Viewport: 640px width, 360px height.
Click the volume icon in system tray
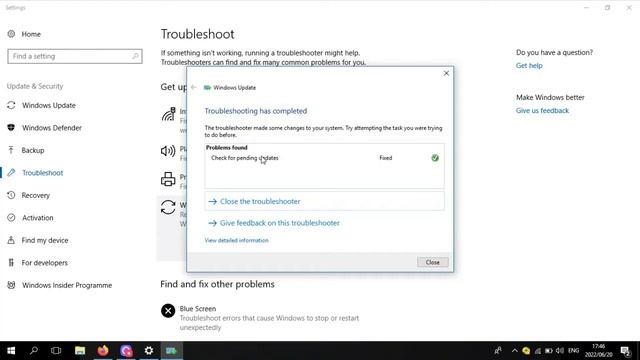[x=560, y=351]
